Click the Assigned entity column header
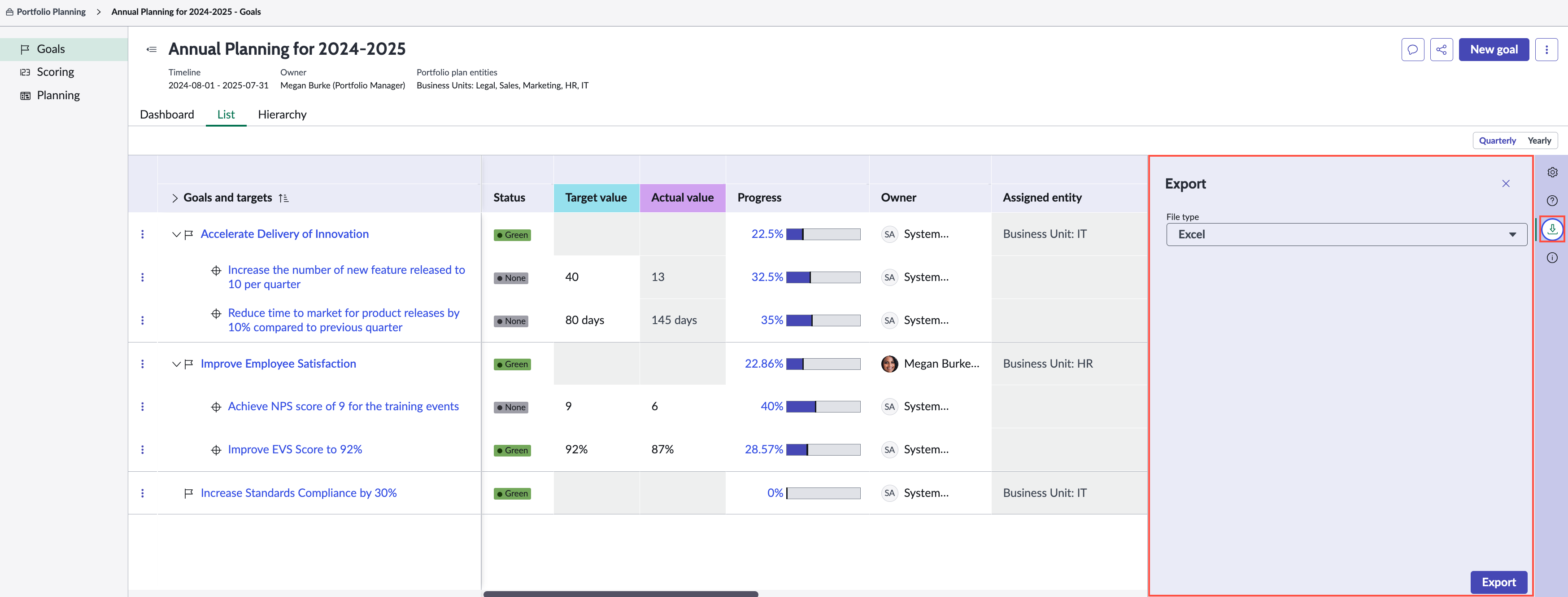Viewport: 1568px width, 597px height. click(x=1042, y=198)
